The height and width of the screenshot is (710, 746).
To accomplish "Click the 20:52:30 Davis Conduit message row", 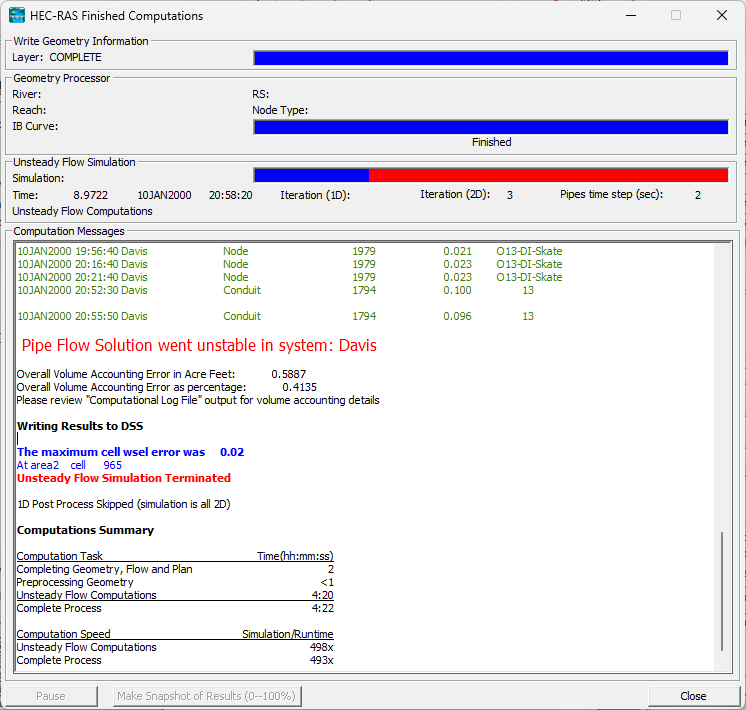I will (275, 290).
